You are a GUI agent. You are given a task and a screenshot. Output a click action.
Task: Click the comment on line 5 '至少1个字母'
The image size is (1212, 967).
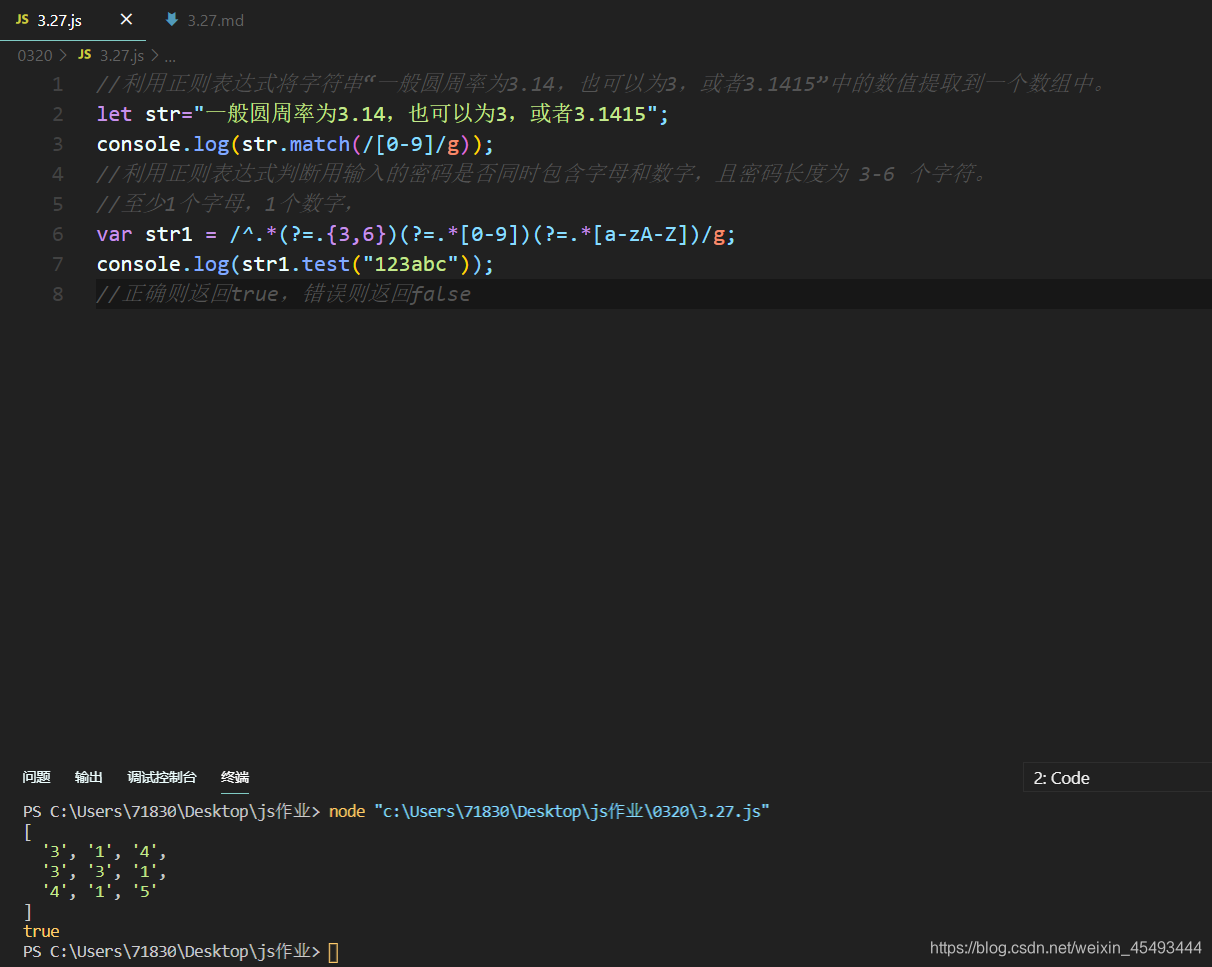(225, 204)
